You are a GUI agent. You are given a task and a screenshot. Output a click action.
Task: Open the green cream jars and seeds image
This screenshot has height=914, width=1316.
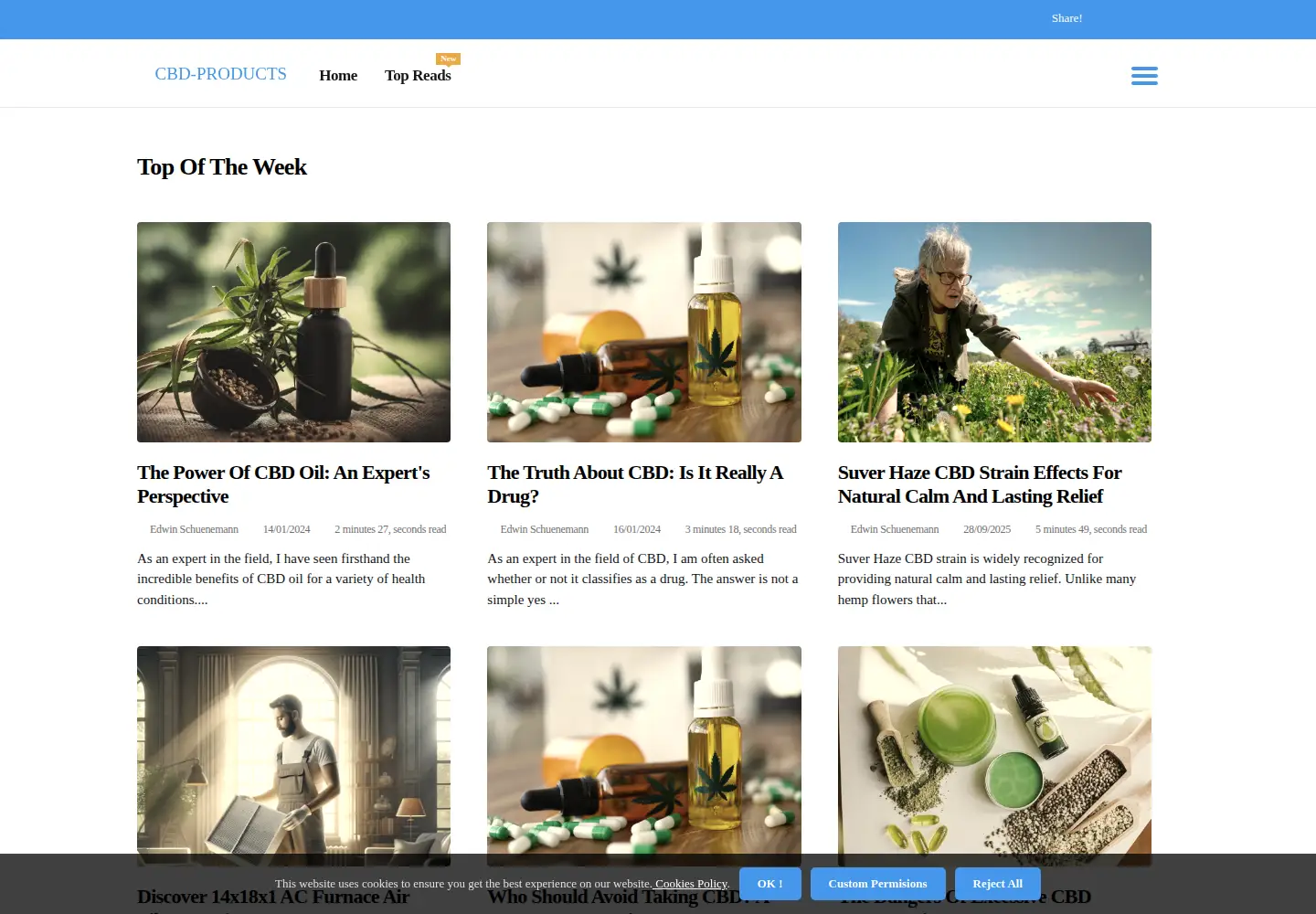pos(994,756)
